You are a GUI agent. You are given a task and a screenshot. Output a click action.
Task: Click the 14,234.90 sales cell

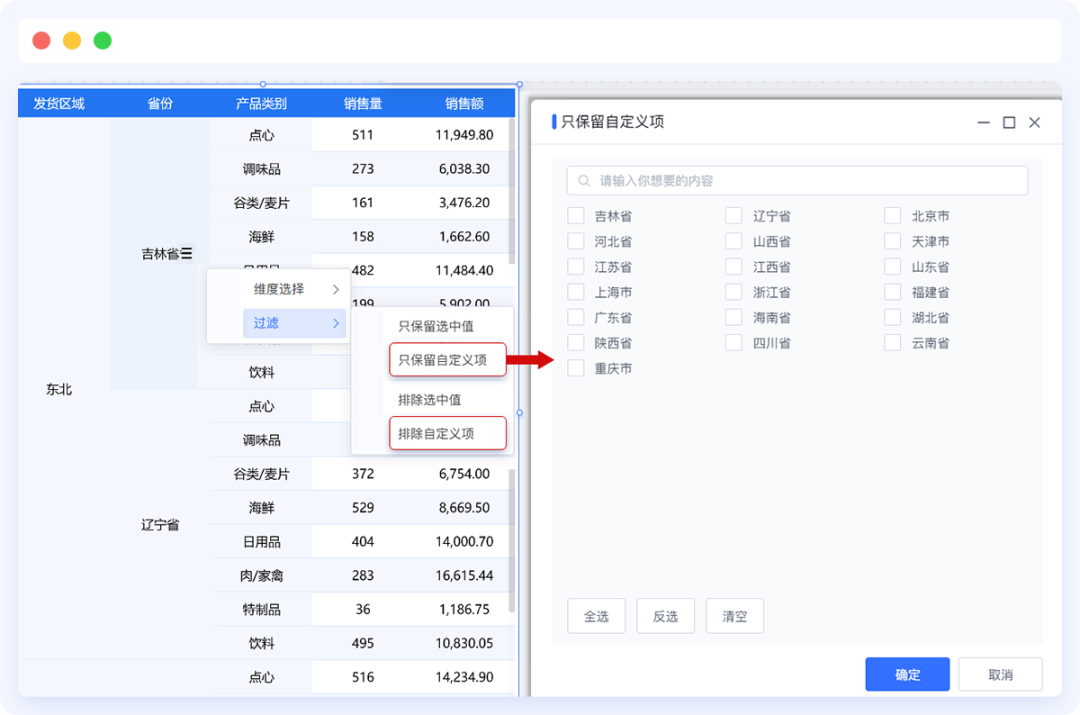click(x=464, y=677)
